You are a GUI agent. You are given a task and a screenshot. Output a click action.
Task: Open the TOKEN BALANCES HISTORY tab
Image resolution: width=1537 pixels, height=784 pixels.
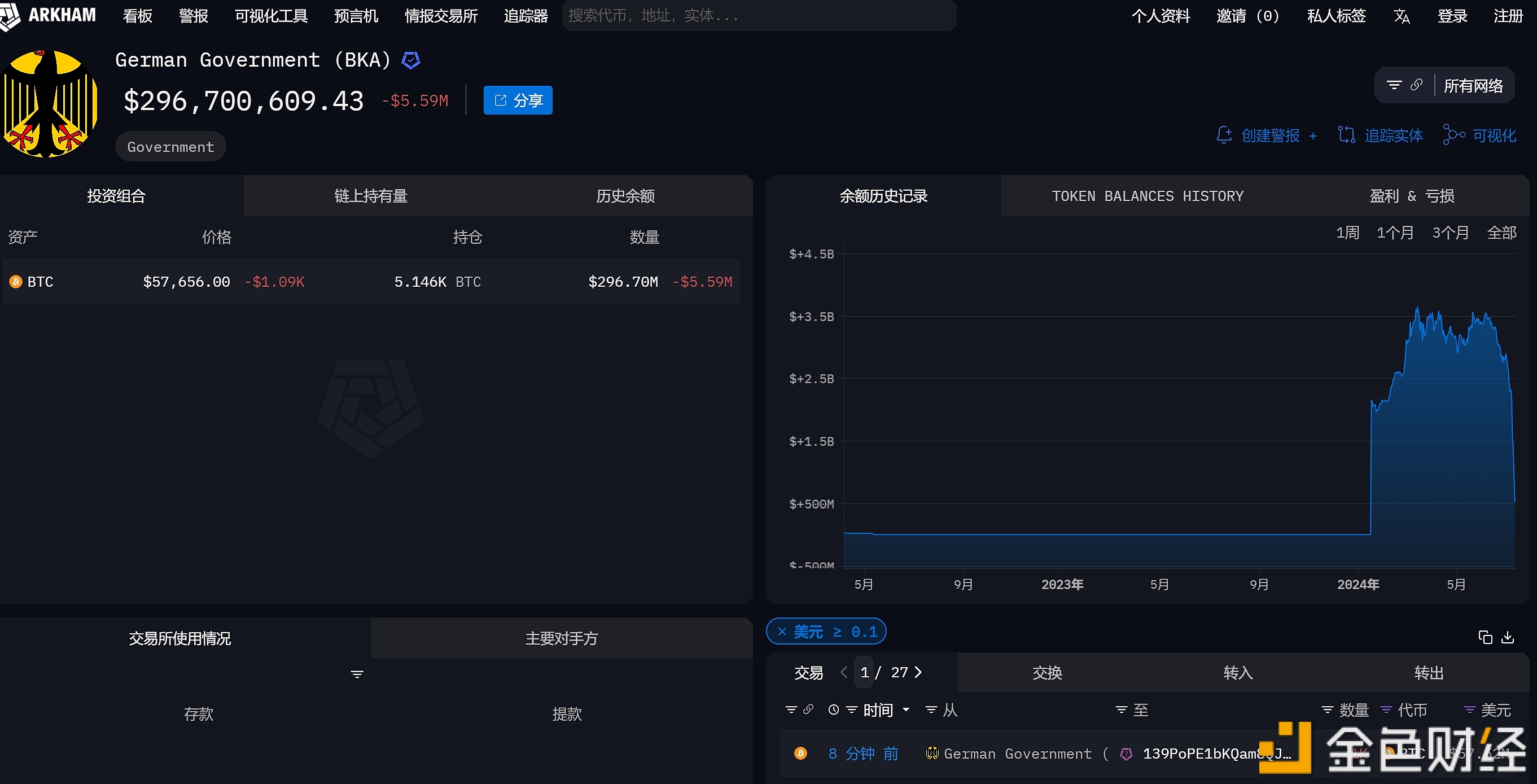(1148, 196)
